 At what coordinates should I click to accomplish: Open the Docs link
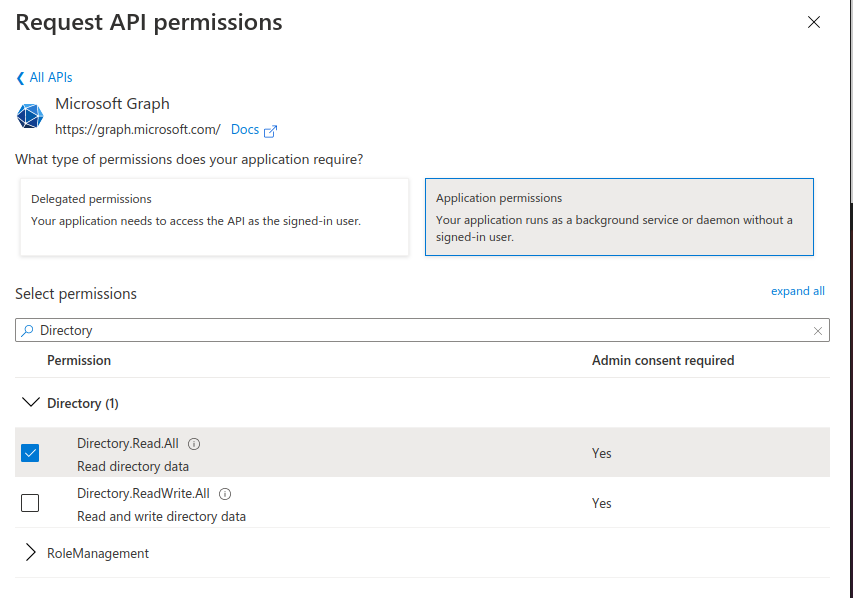pos(245,130)
